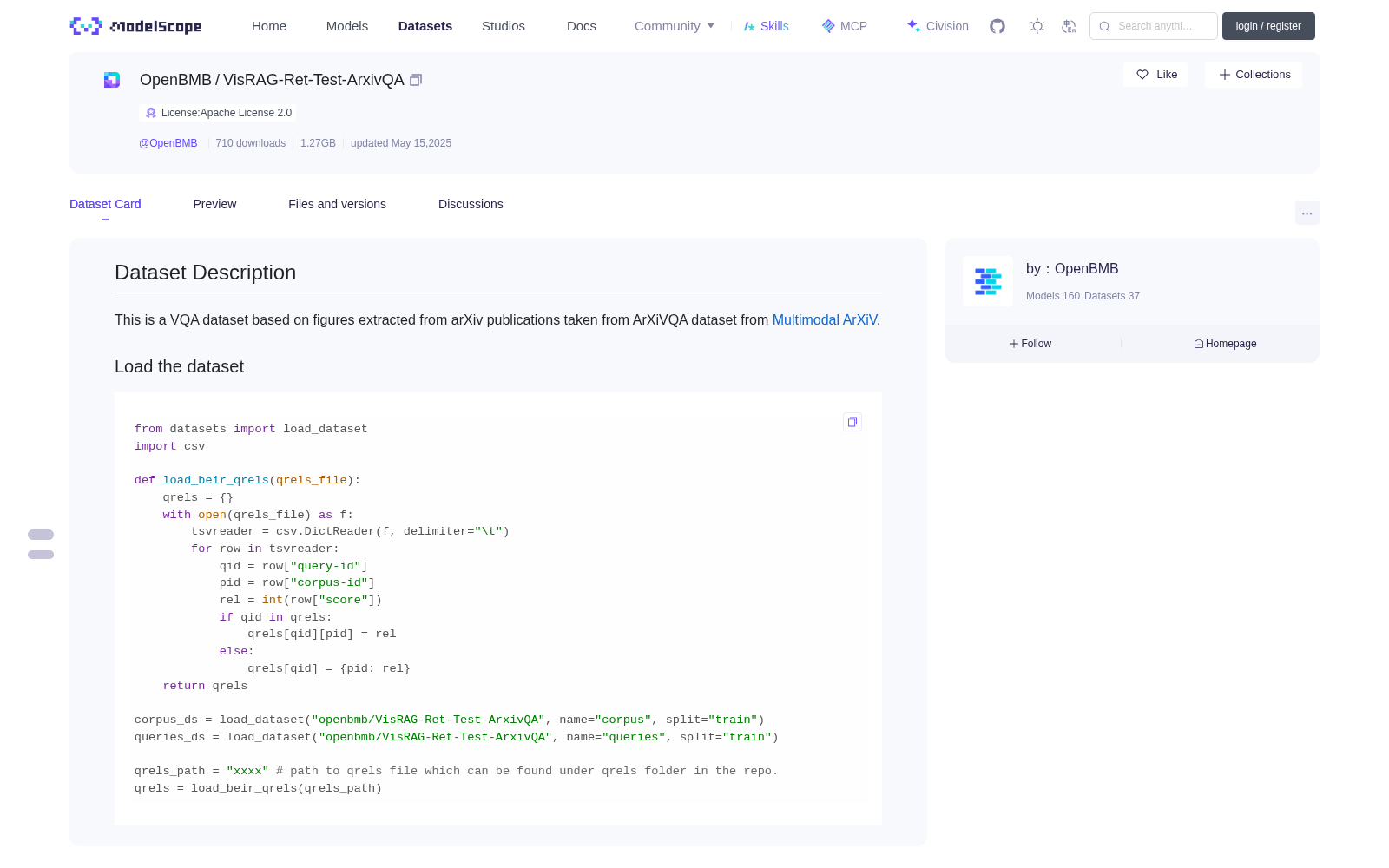Click the ModelScope logo
This screenshot has height=868, width=1389.
click(135, 26)
